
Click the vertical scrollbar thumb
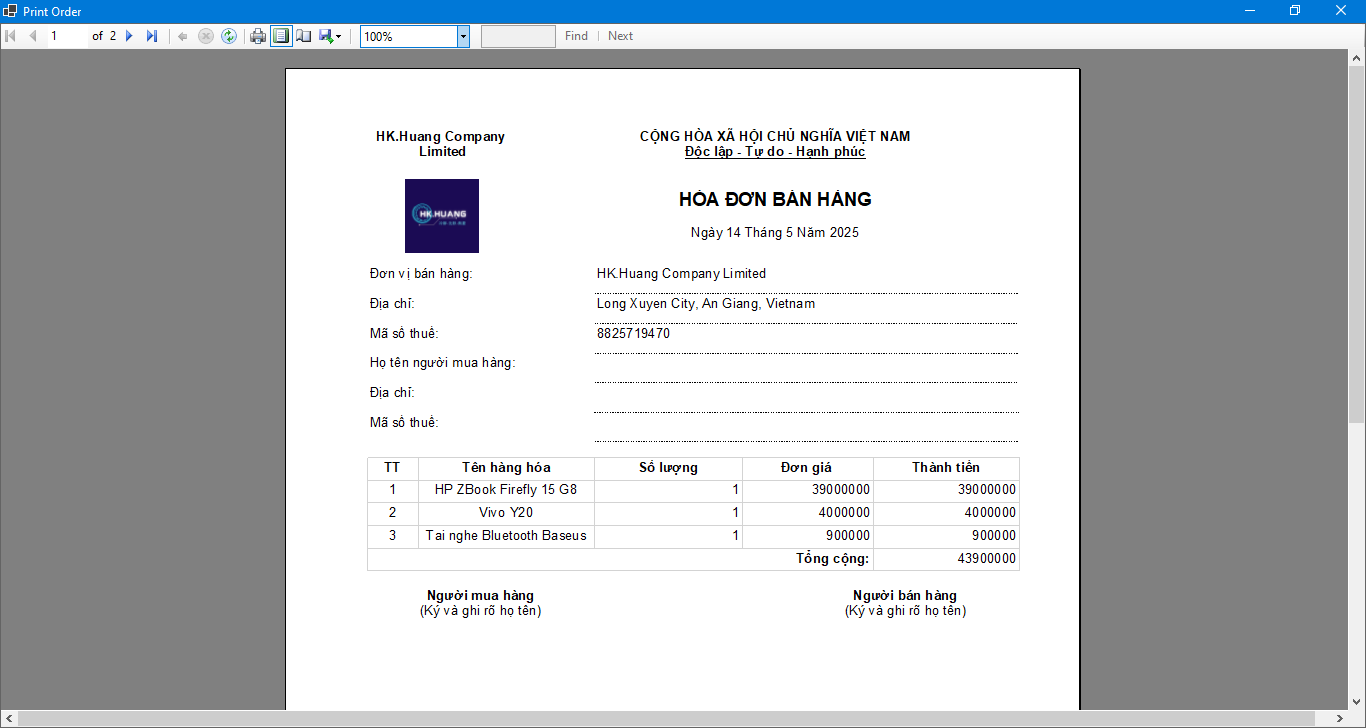point(1357,243)
